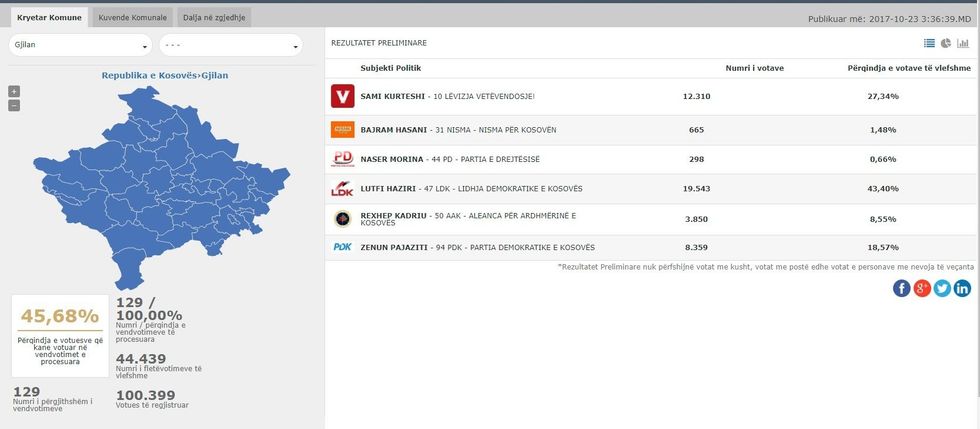Click the Vetëvendosje party logo
The height and width of the screenshot is (429, 980).
[x=342, y=96]
